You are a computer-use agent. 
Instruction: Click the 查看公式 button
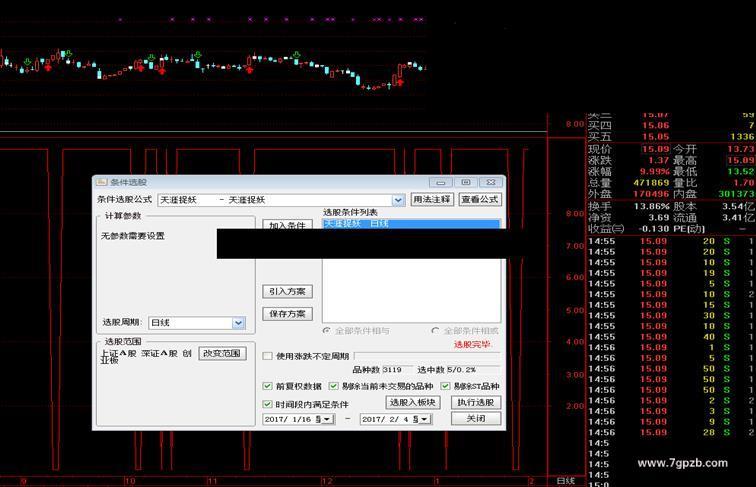[x=480, y=200]
